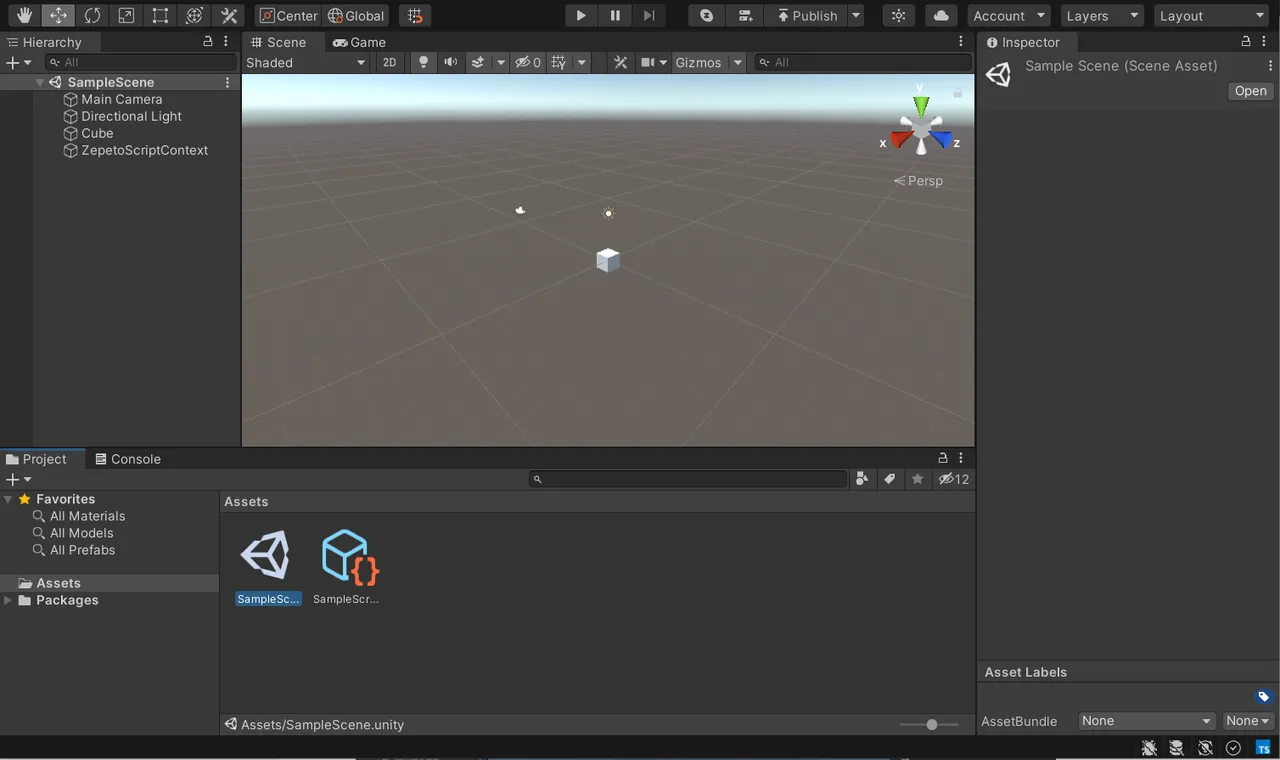Click the Publish button
The height and width of the screenshot is (760, 1280).
[806, 15]
